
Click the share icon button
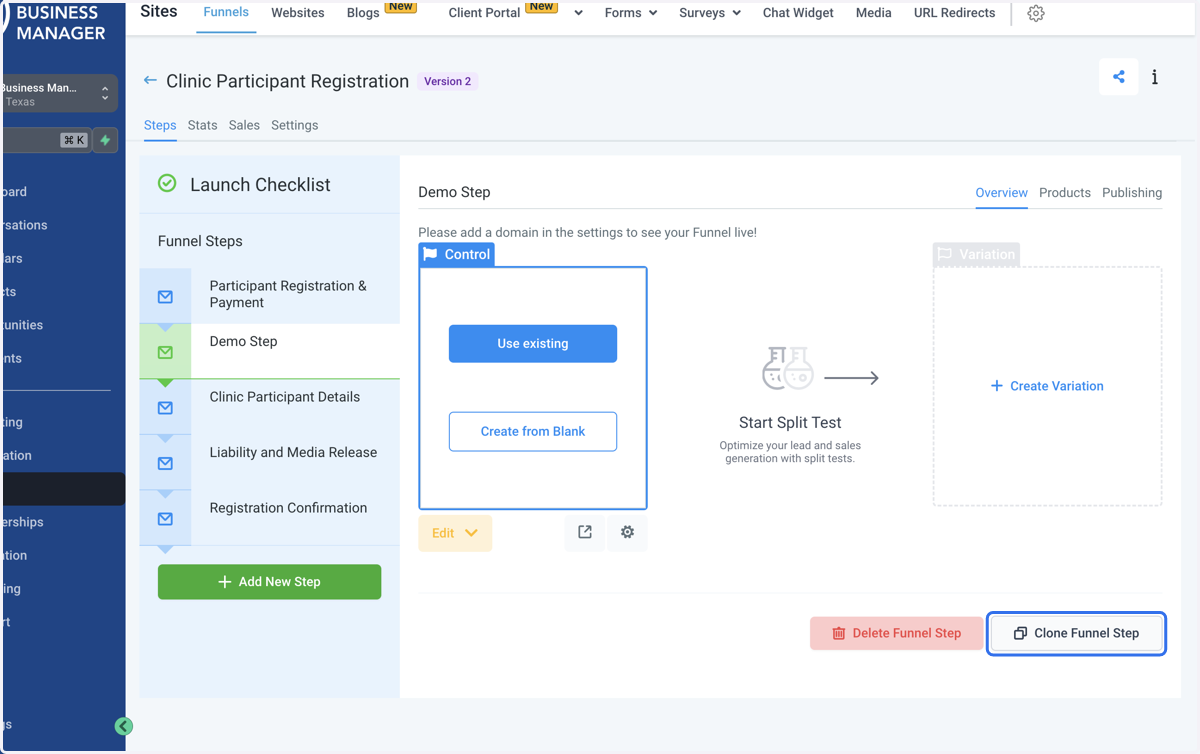point(1119,77)
